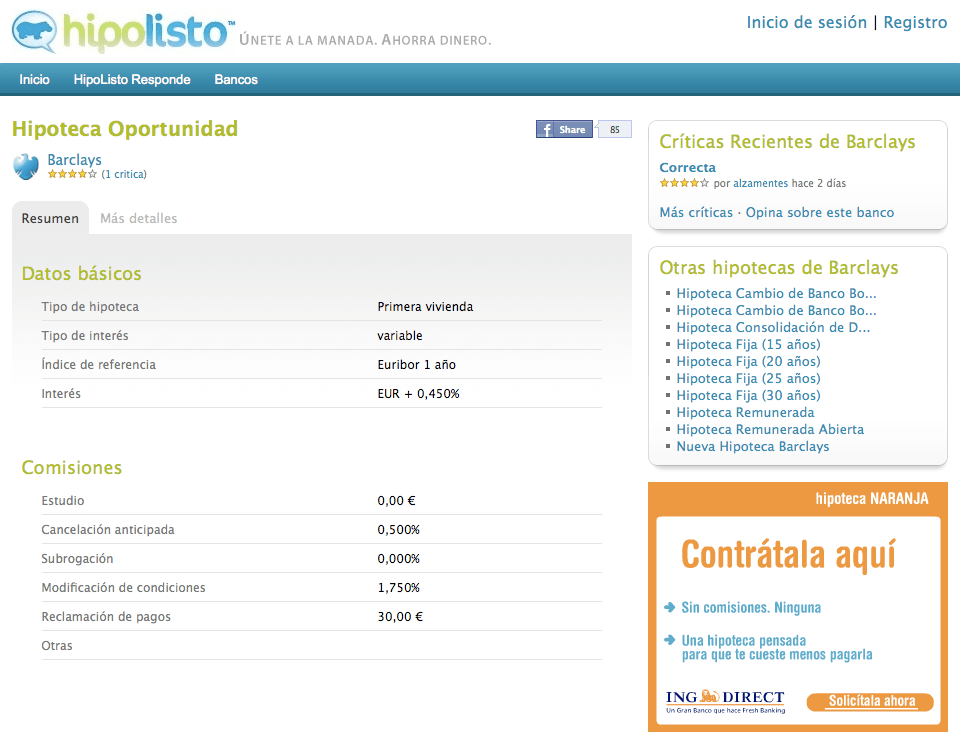Open the Nueva Hipoteca Barclays link
Screen dimensions: 960x740
tap(752, 447)
